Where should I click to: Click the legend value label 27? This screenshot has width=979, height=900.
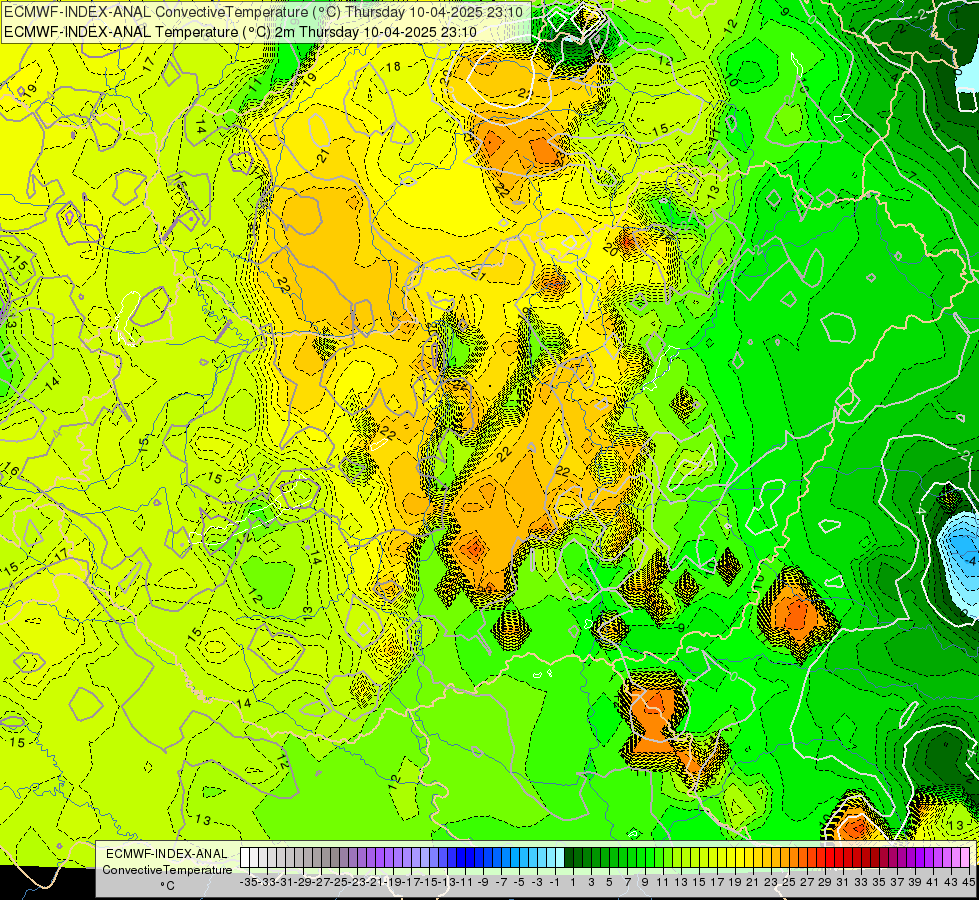coord(807,883)
